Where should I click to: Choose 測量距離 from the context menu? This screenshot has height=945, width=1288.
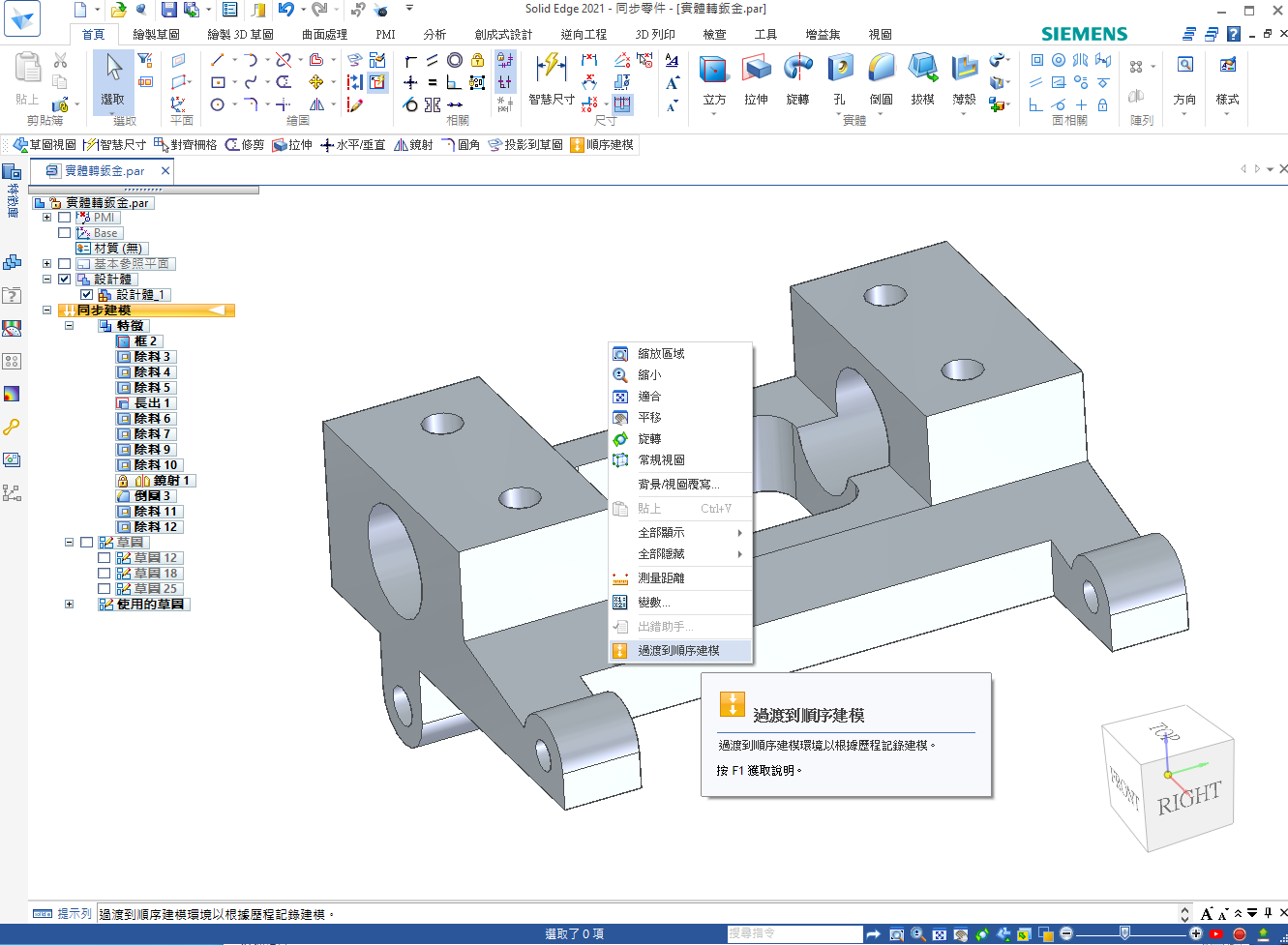[x=680, y=578]
